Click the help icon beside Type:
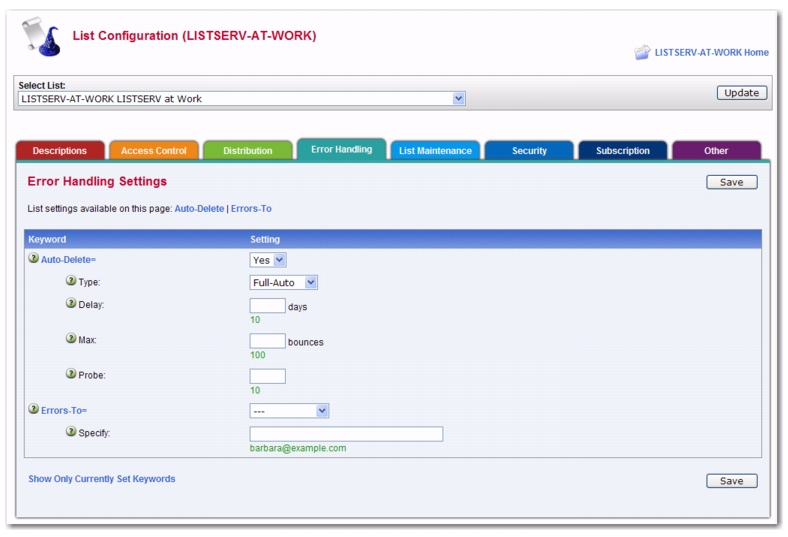This screenshot has width=788, height=537. pyautogui.click(x=71, y=280)
